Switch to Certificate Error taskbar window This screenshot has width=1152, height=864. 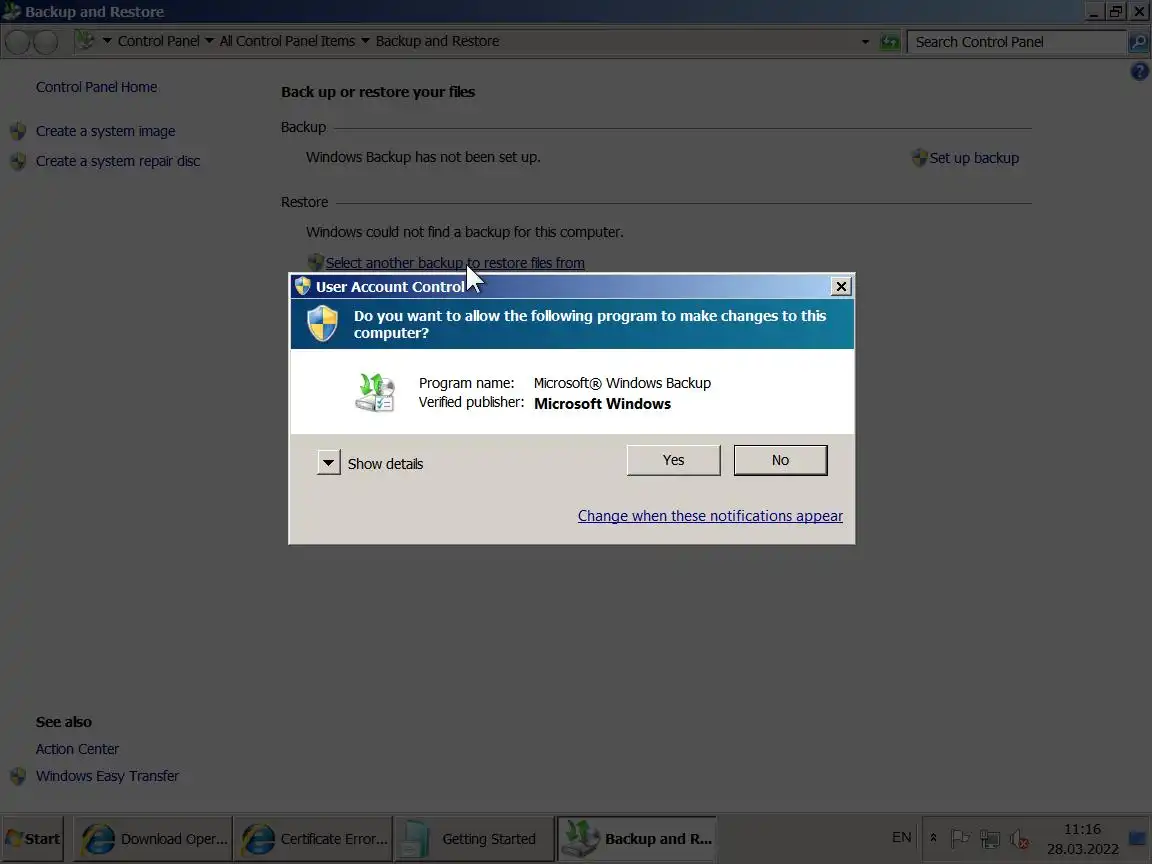point(314,838)
